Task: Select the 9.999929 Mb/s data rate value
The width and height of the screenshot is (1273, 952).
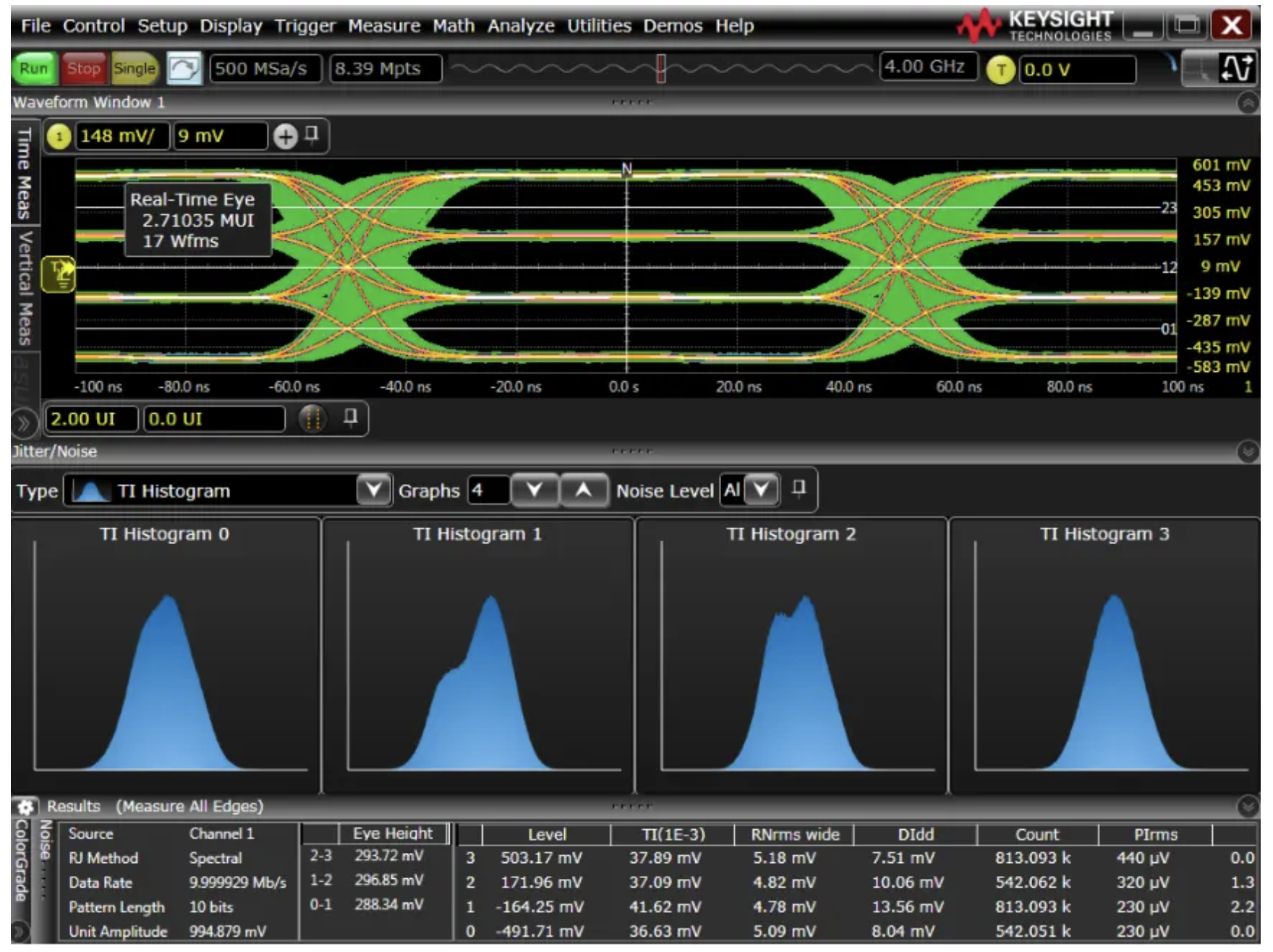Action: point(237,883)
